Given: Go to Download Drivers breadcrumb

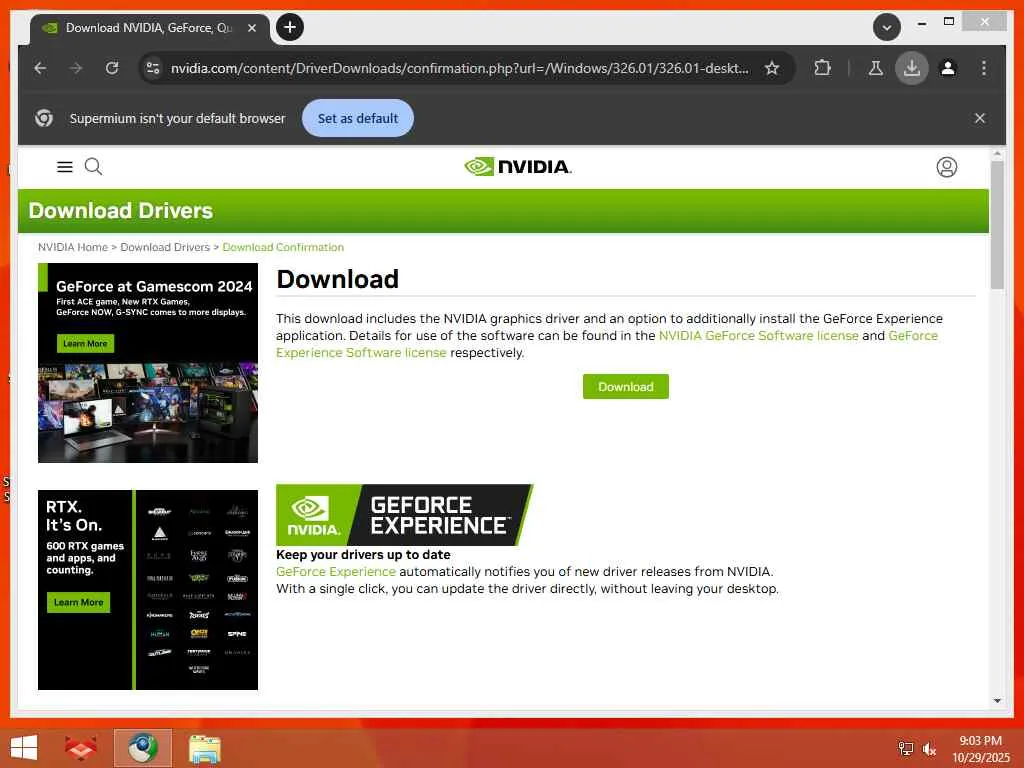Looking at the screenshot, I should [165, 248].
